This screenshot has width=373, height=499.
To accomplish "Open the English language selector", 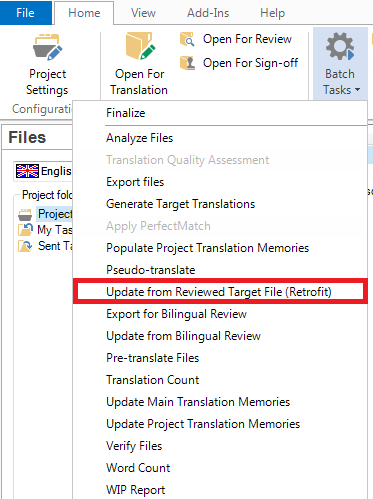I will point(43,171).
